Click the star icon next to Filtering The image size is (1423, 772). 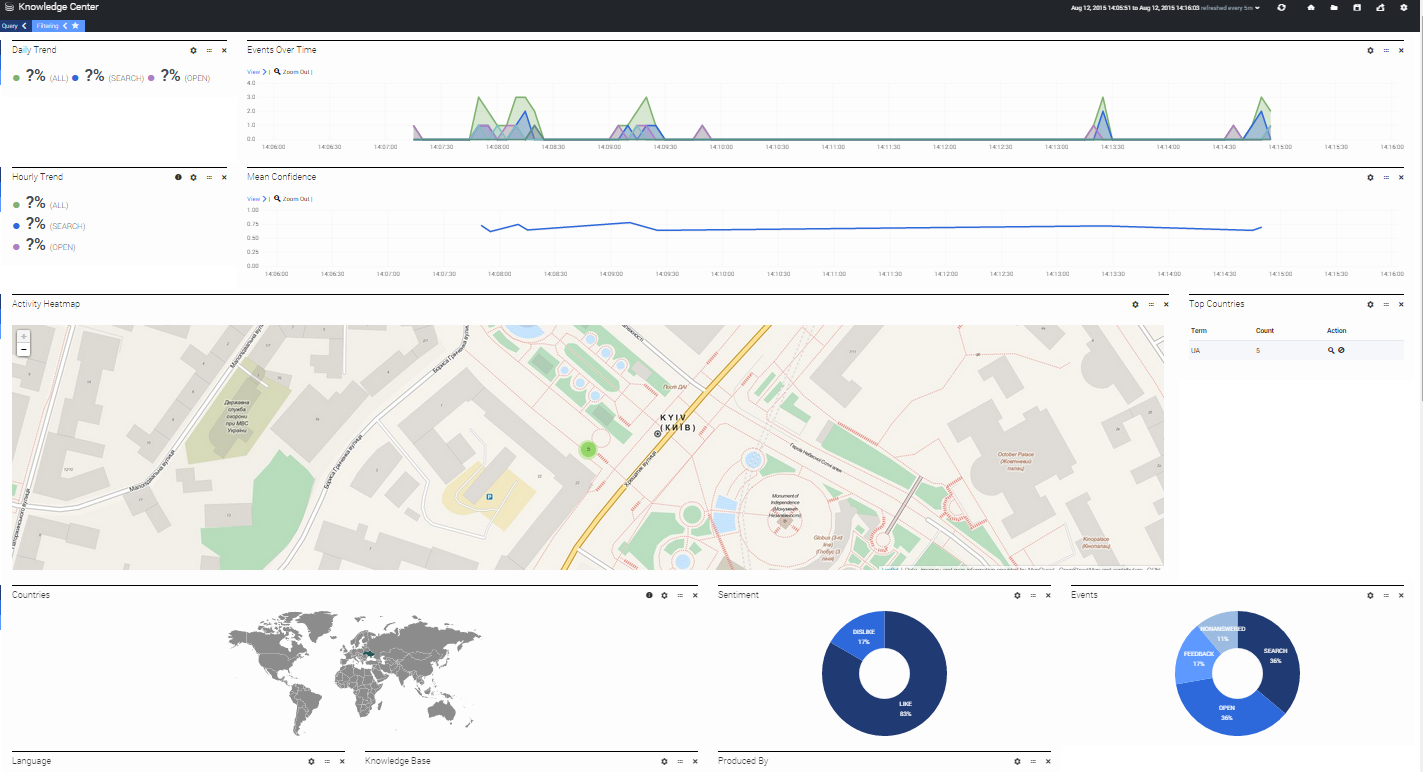pyautogui.click(x=75, y=25)
